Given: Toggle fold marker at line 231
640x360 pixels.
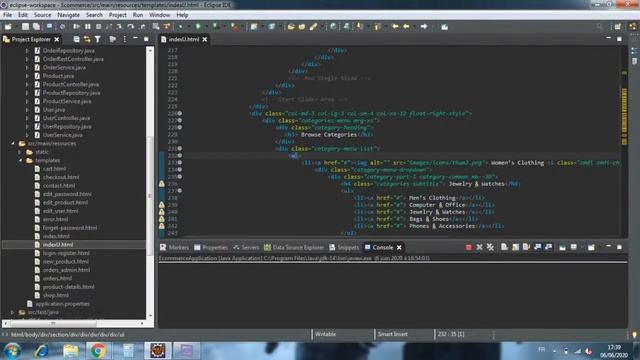Looking at the screenshot, I should (x=180, y=149).
